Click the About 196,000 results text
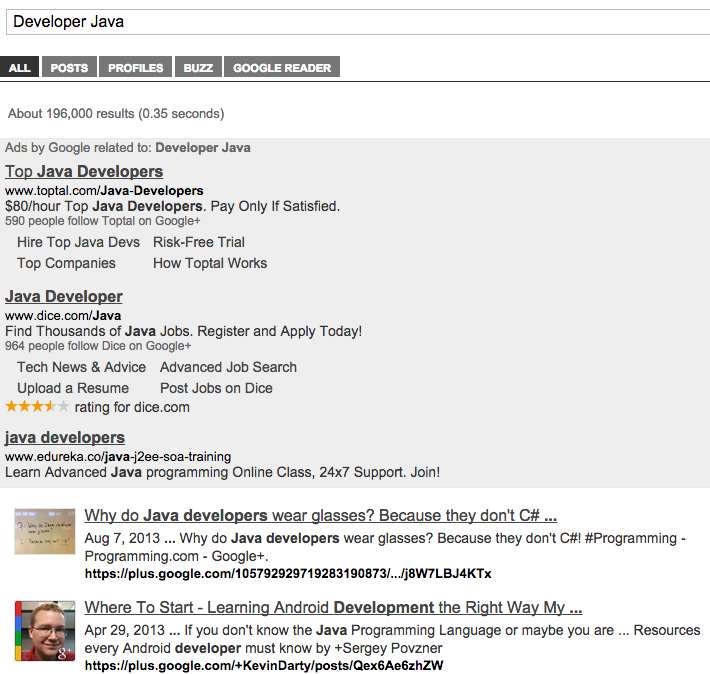The width and height of the screenshot is (710, 674). click(116, 113)
